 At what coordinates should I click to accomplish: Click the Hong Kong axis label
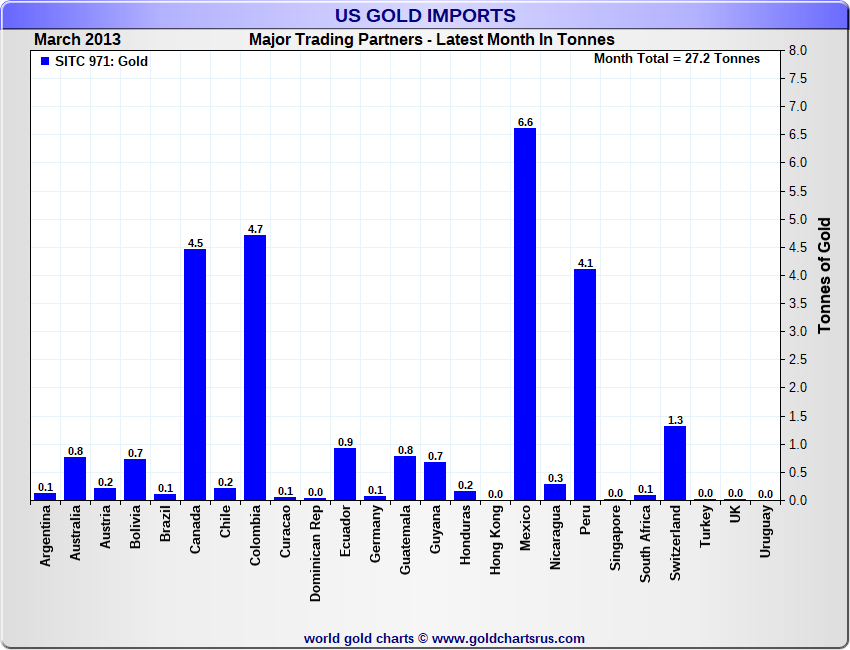495,539
